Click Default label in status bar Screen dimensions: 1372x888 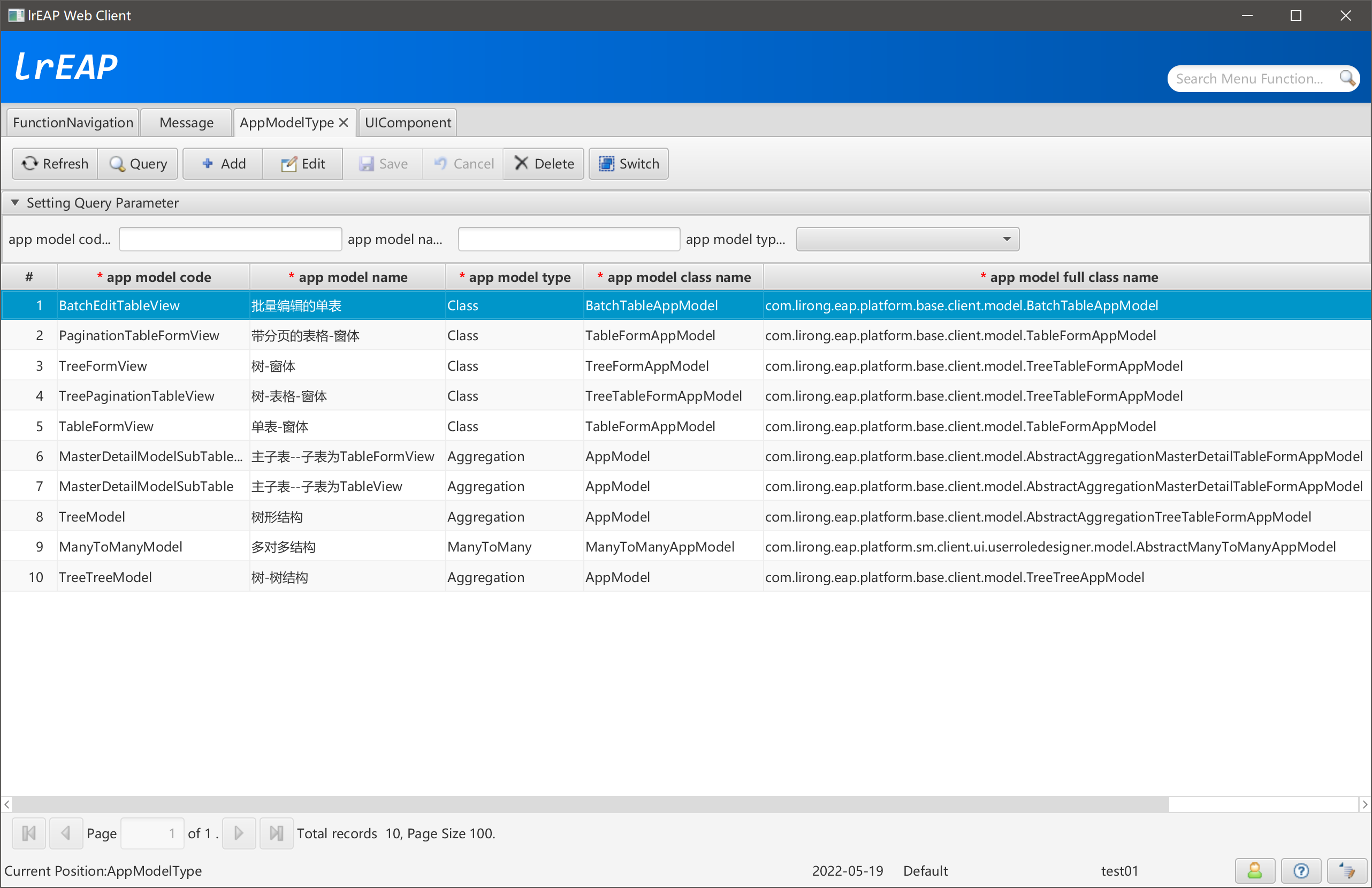point(925,871)
